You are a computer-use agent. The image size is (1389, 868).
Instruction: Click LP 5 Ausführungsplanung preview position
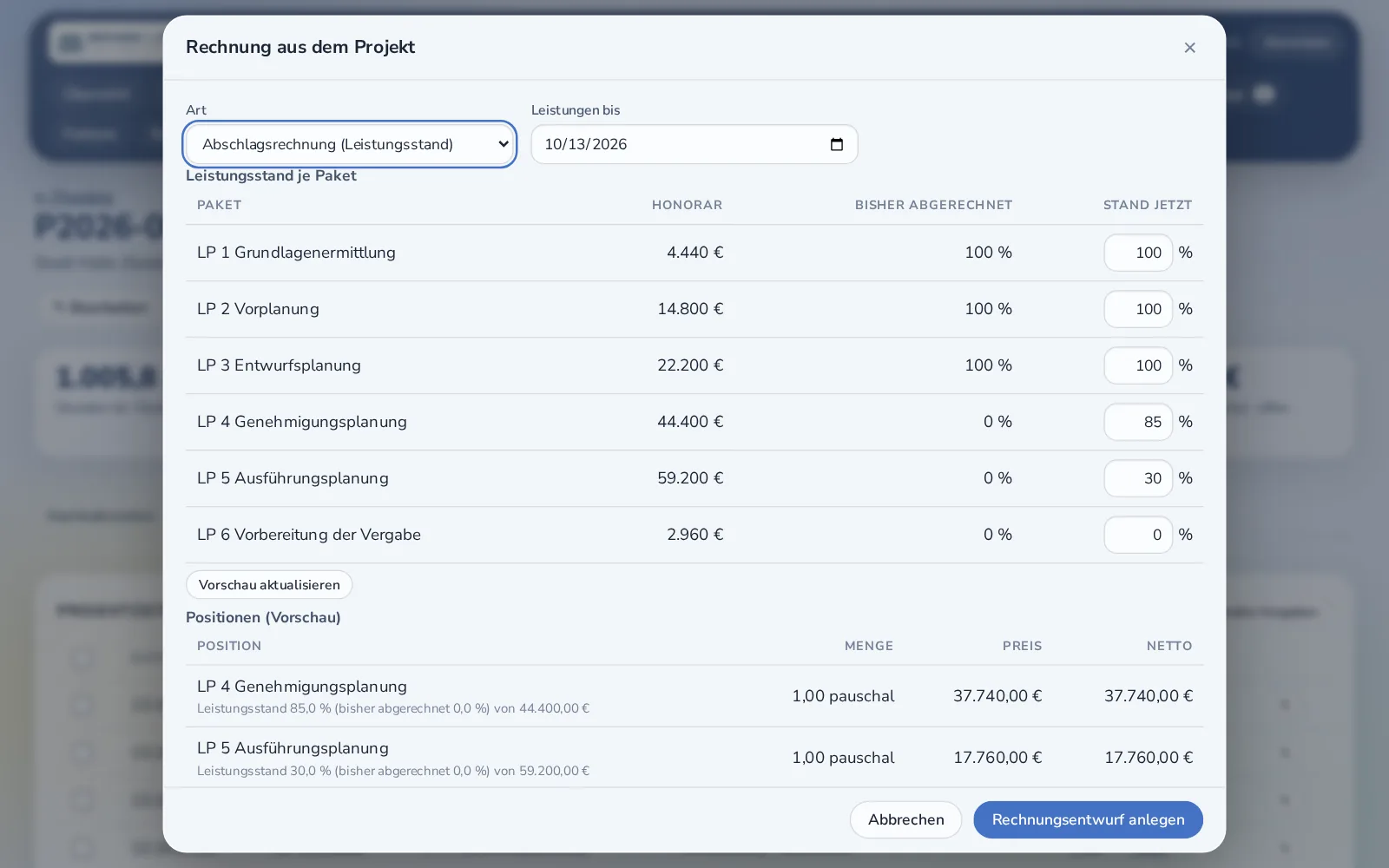point(293,748)
